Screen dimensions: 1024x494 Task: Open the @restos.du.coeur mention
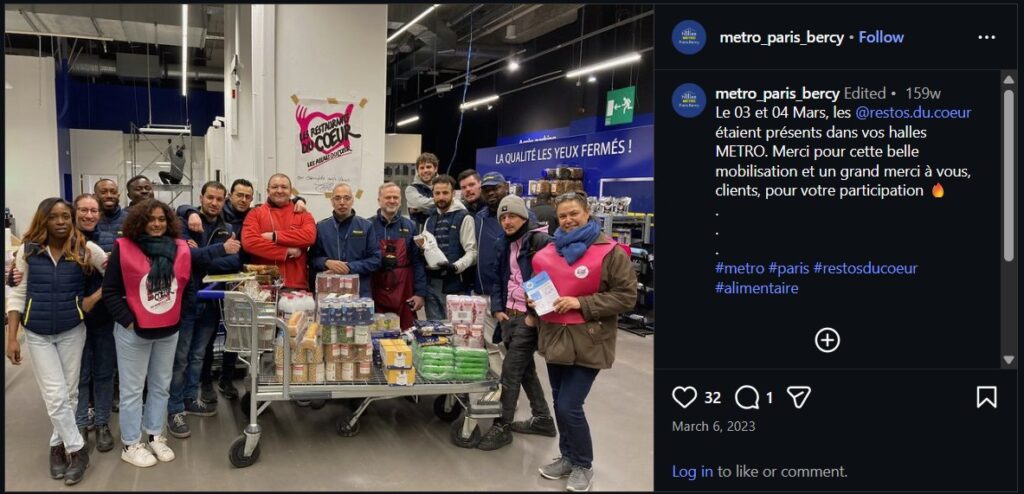click(913, 112)
